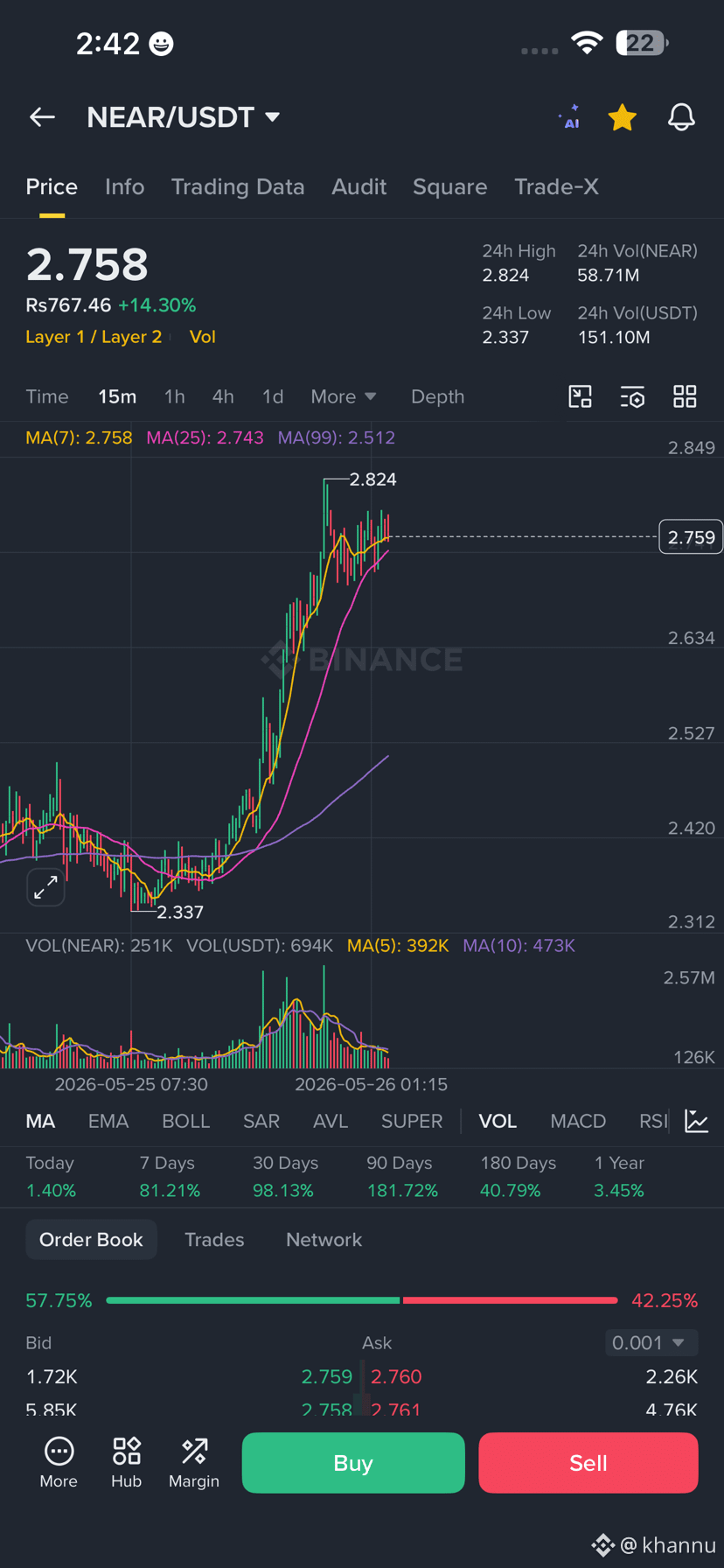
Task: Tap the Vol tag link
Action: pos(202,337)
